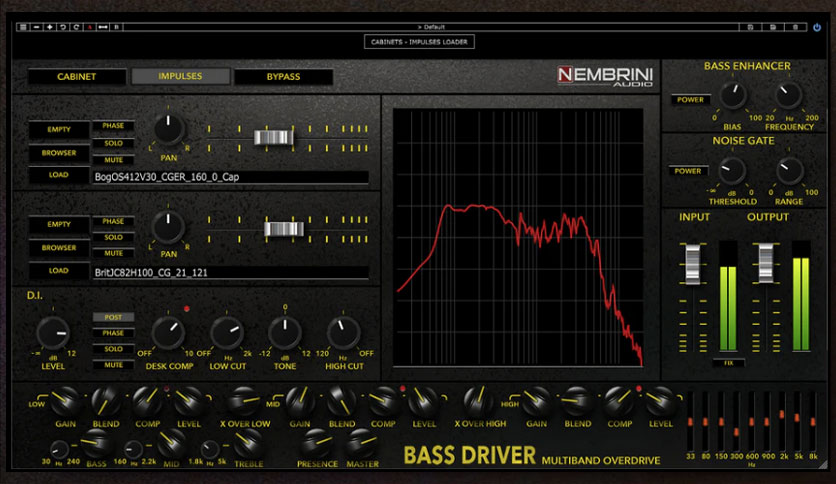Toggle the D.I. MUTE switch
Screen dimensions: 836x484
click(x=113, y=365)
